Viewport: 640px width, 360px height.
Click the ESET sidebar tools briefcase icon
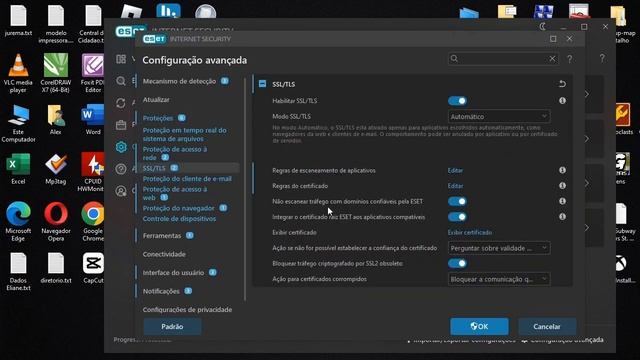click(121, 125)
